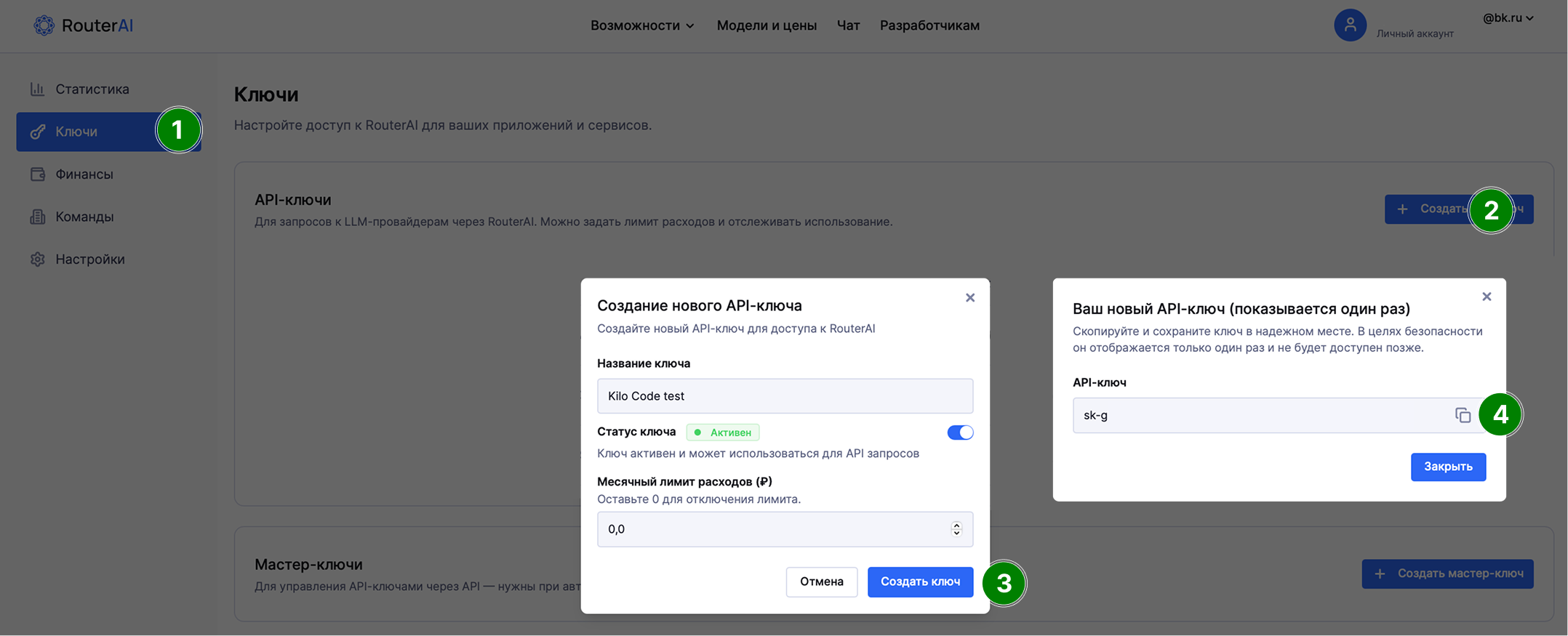Click the Мастер-ключи section heading
The width and height of the screenshot is (1568, 636).
[308, 564]
